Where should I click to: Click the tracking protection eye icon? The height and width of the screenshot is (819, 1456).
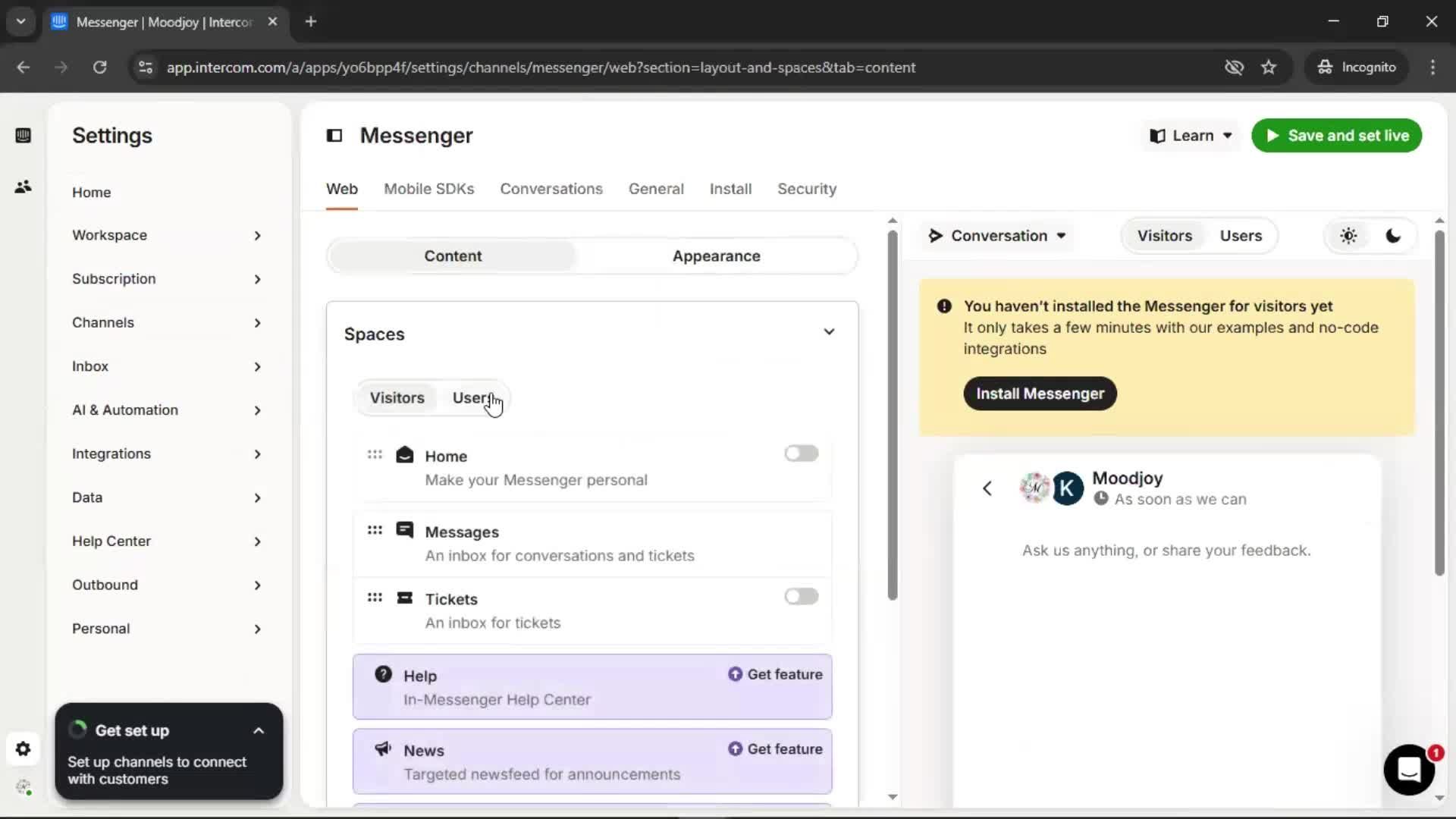1234,67
